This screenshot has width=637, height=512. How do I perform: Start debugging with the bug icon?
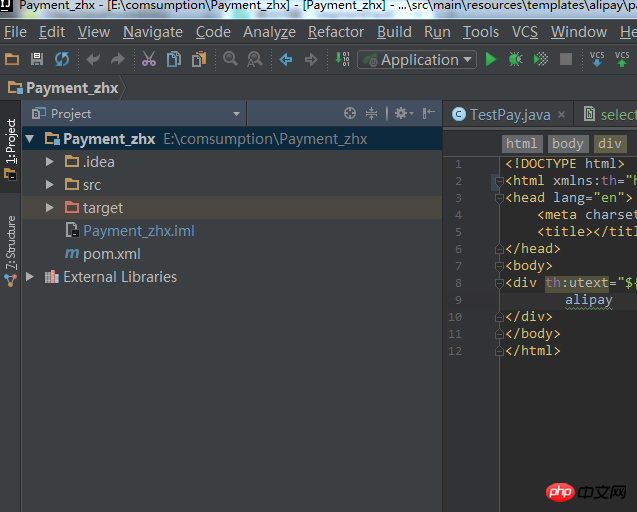point(515,60)
